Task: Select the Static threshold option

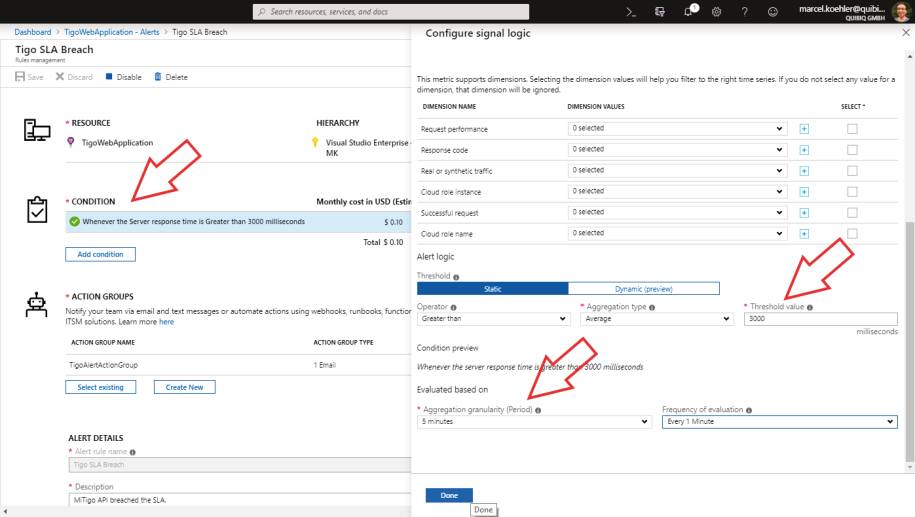Action: coord(493,289)
